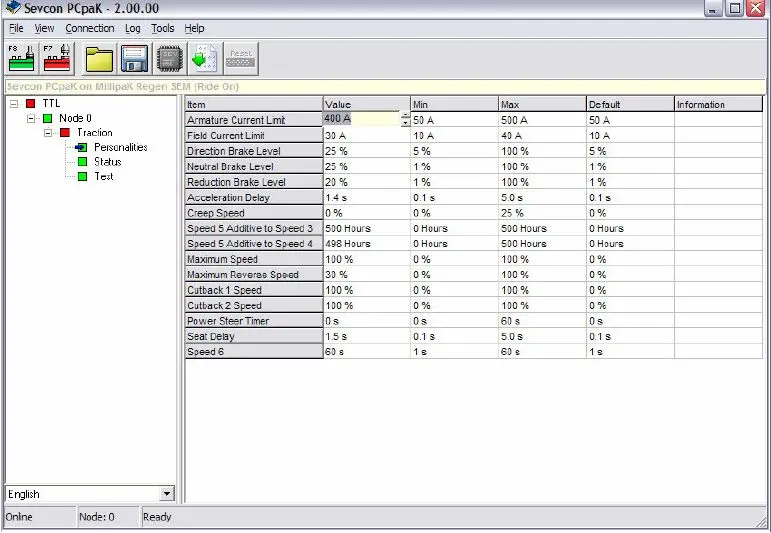Click the F7 red disconnect toolbar icon
Image resolution: width=771 pixels, height=533 pixels.
[x=57, y=59]
